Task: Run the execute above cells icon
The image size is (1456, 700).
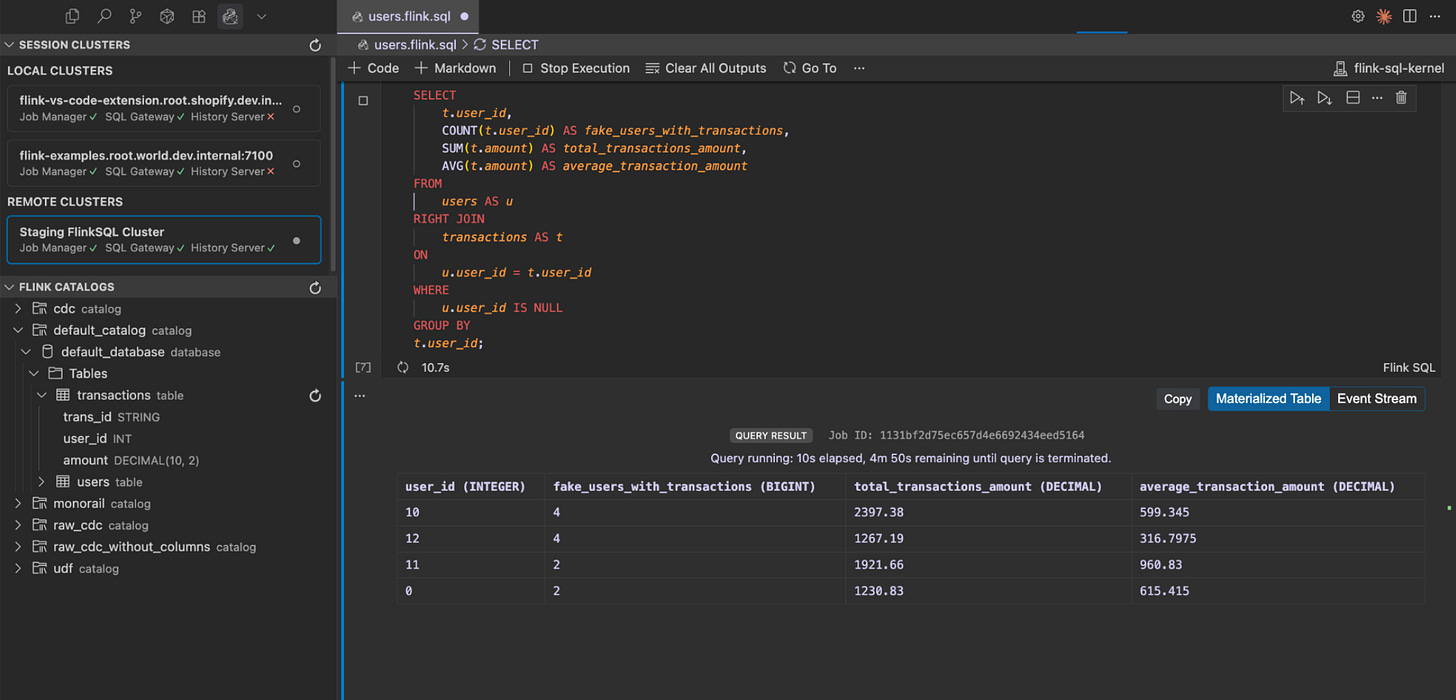Action: (x=1297, y=98)
